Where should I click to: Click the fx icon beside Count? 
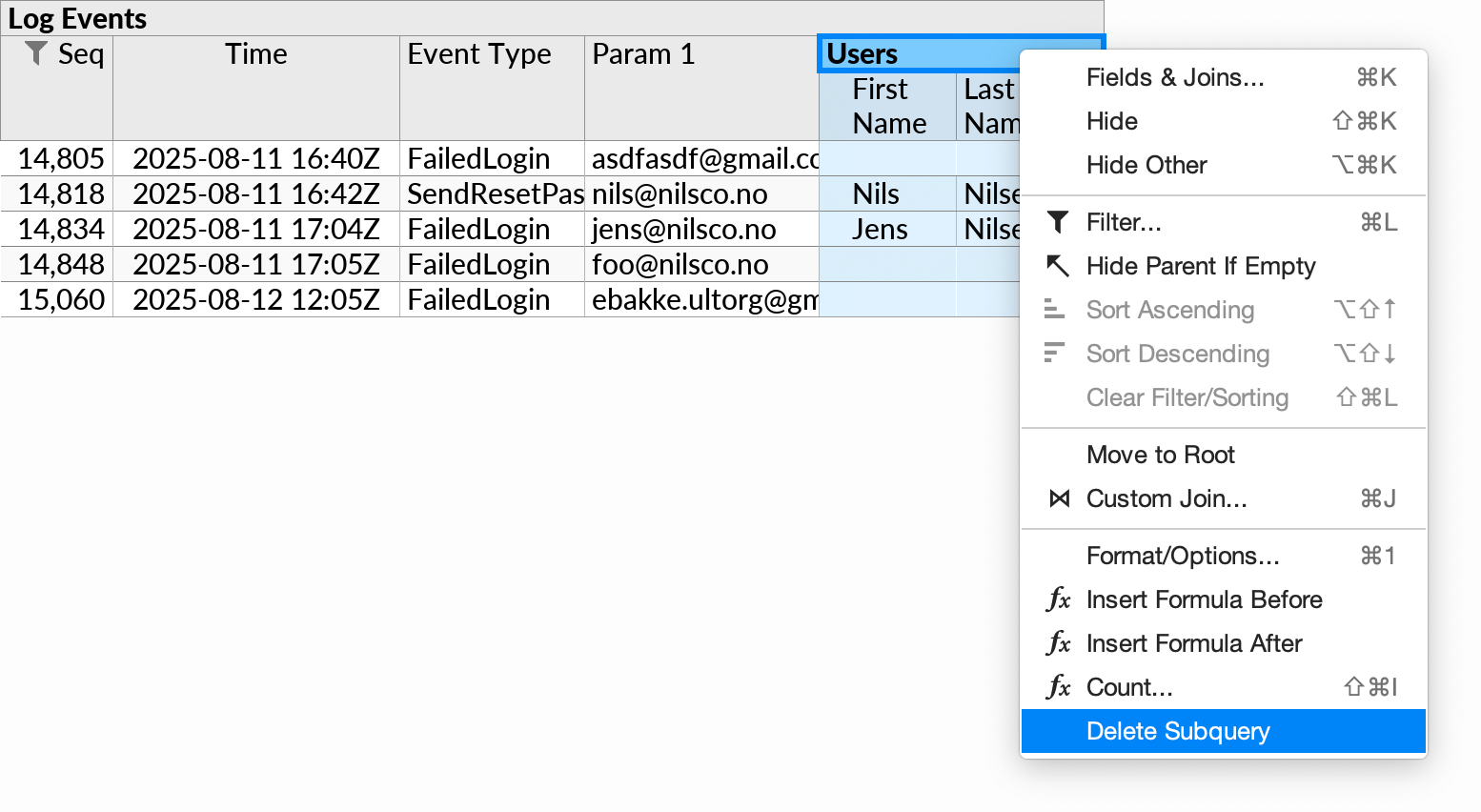(1058, 686)
